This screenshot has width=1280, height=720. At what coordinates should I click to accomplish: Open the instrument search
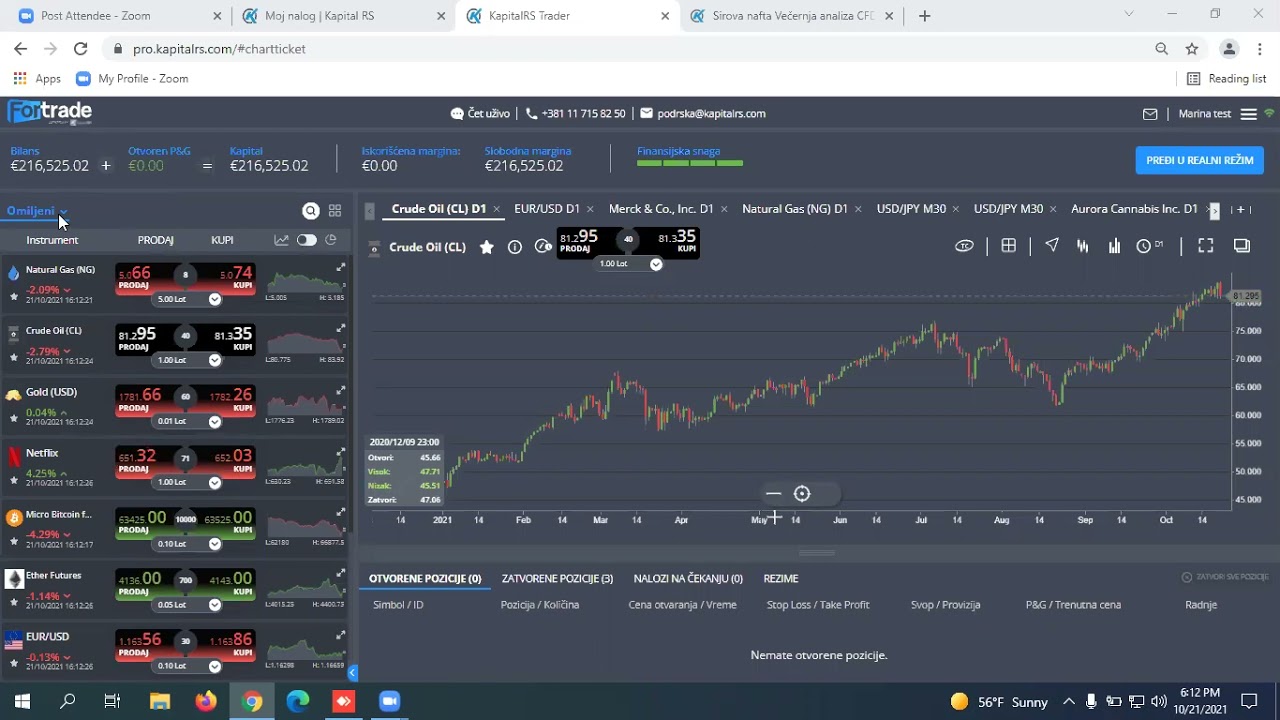(x=311, y=211)
